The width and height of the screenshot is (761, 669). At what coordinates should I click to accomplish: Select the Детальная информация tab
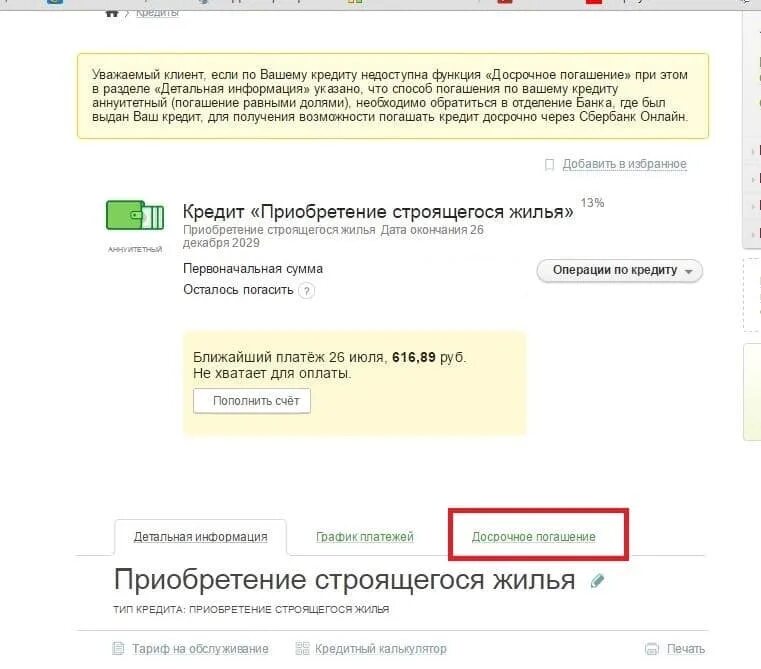200,536
